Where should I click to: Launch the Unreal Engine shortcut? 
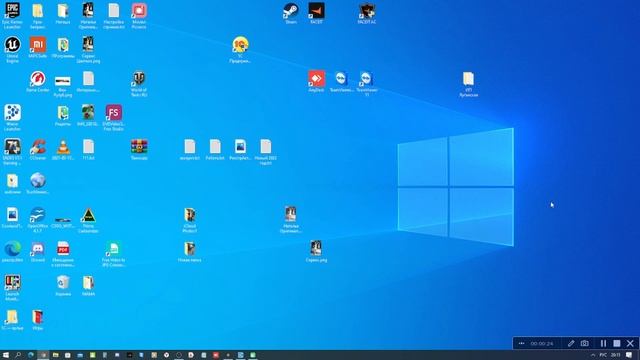[x=12, y=49]
